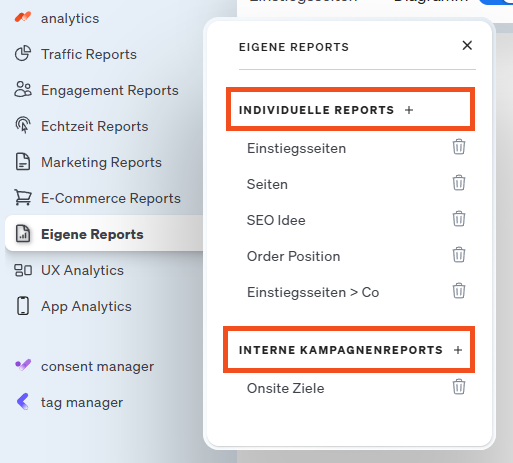
Task: Open the SEO Idee report
Action: tap(276, 220)
